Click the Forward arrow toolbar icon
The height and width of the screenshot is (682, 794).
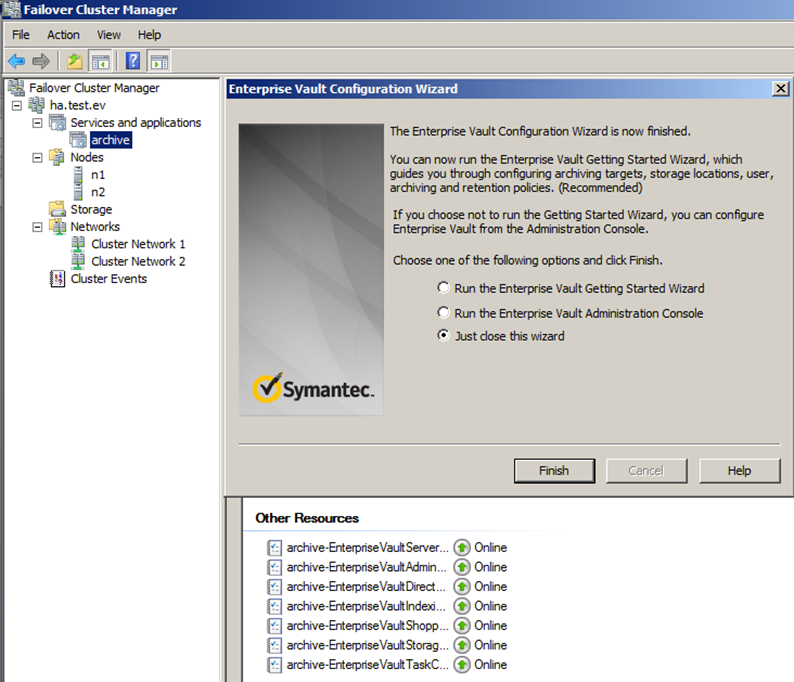click(41, 61)
